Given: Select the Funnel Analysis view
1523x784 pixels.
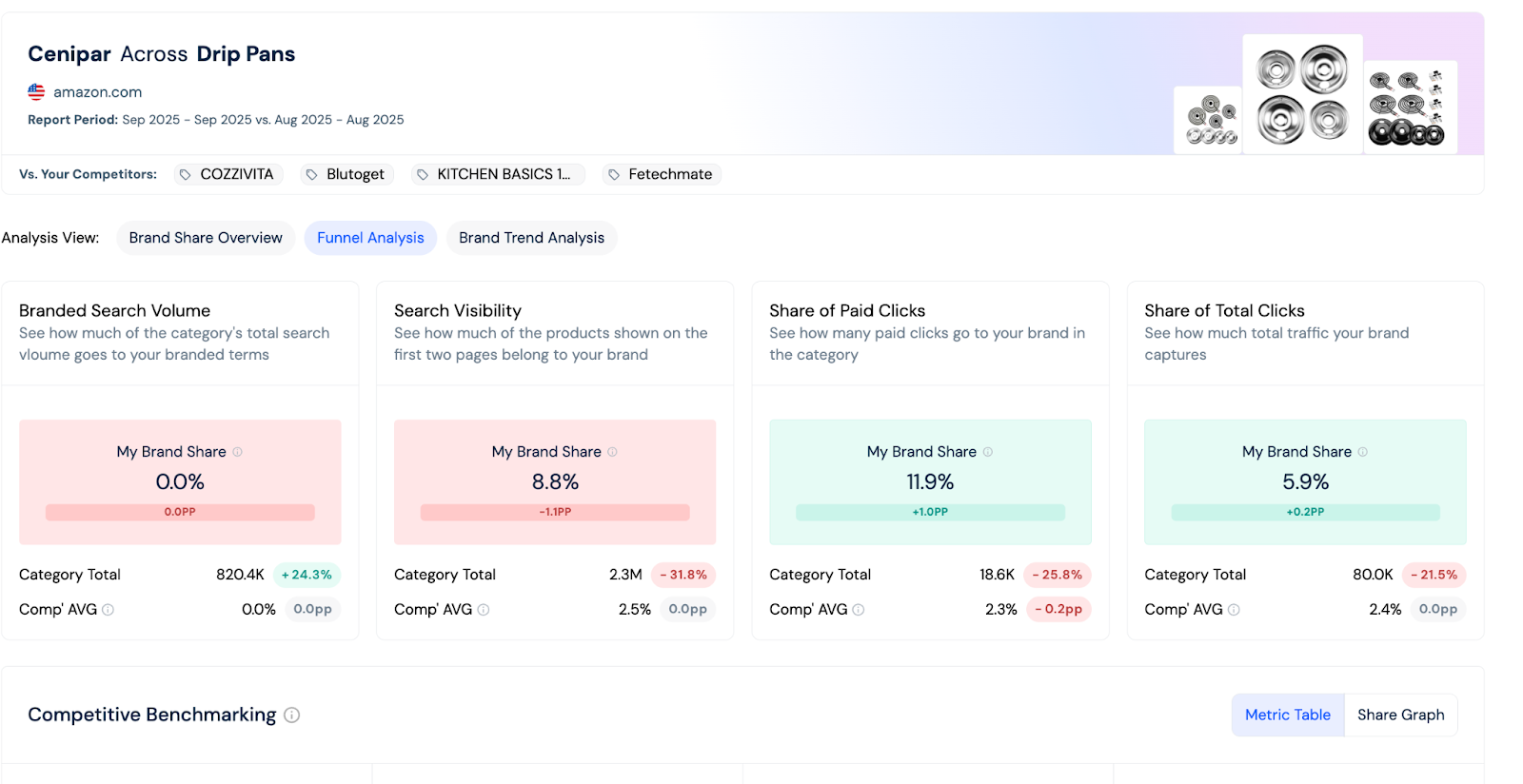Looking at the screenshot, I should (370, 238).
